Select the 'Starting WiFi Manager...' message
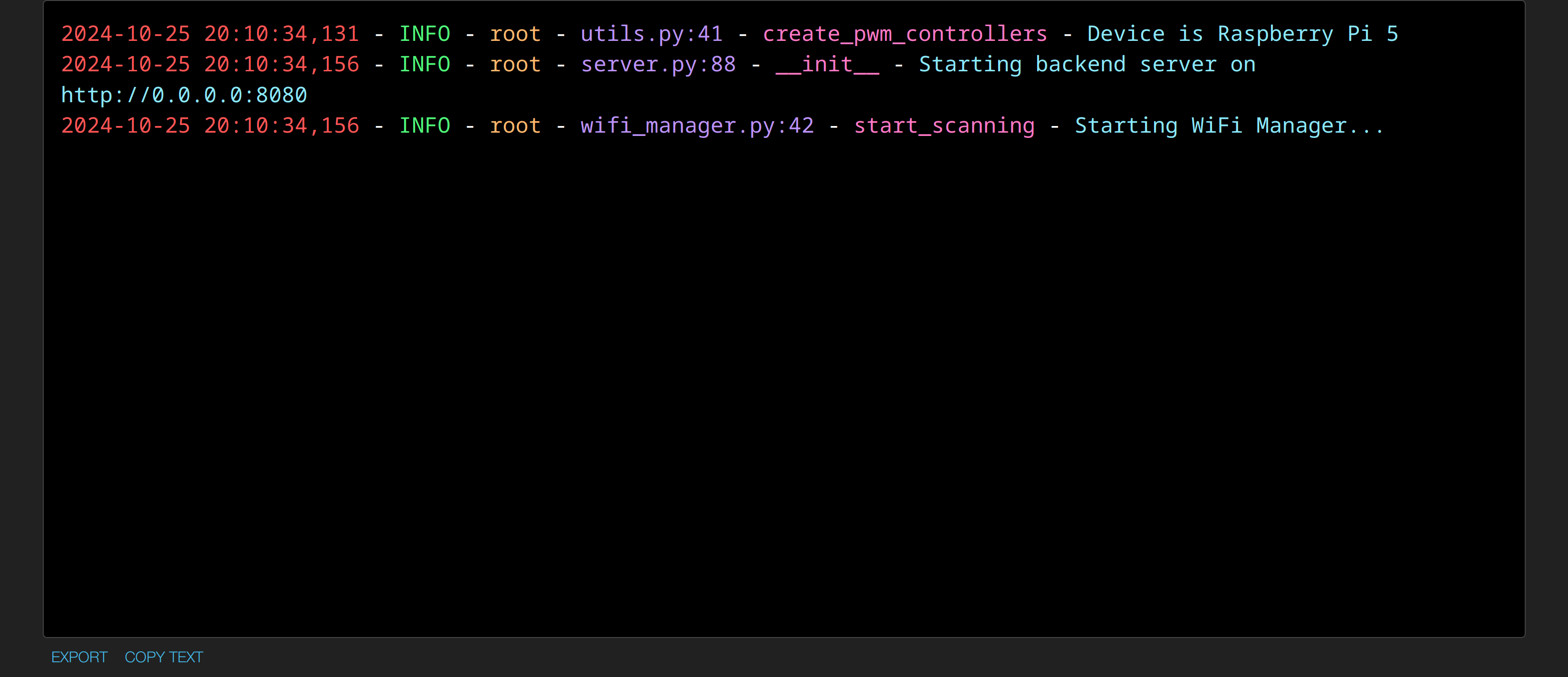Screen dimensions: 1568x677 click(x=1229, y=126)
